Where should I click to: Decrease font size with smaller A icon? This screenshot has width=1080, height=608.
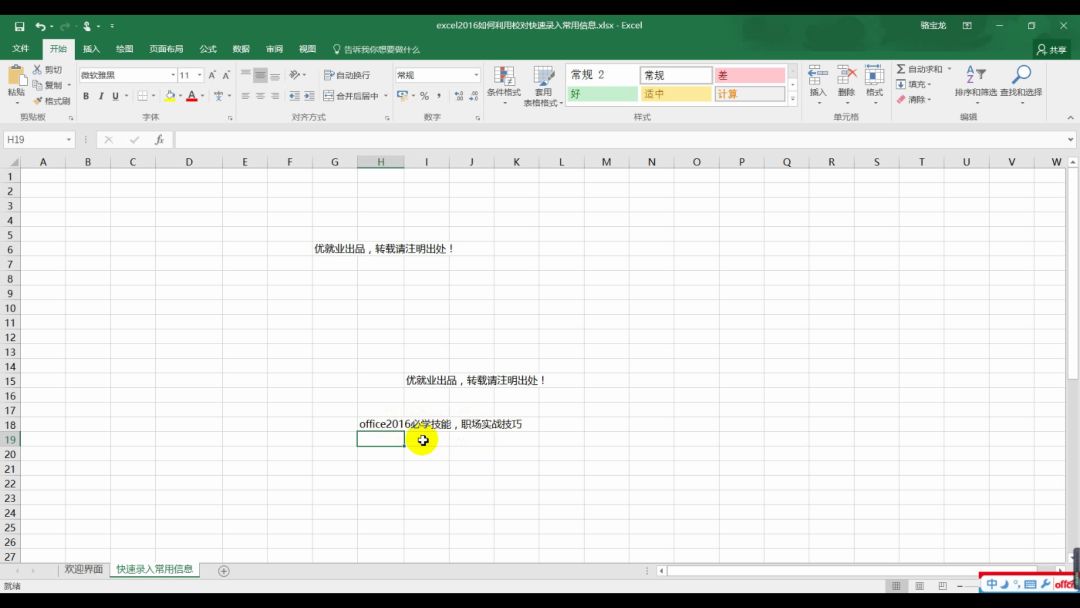(x=226, y=75)
